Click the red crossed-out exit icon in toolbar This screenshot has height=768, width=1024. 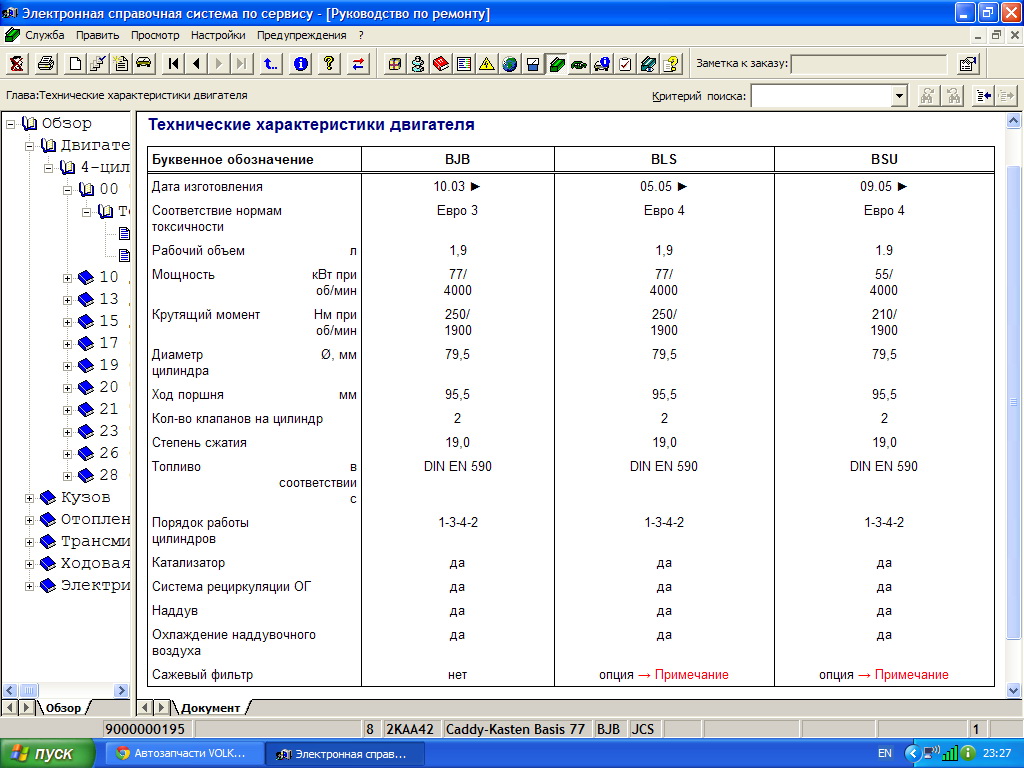click(x=17, y=63)
